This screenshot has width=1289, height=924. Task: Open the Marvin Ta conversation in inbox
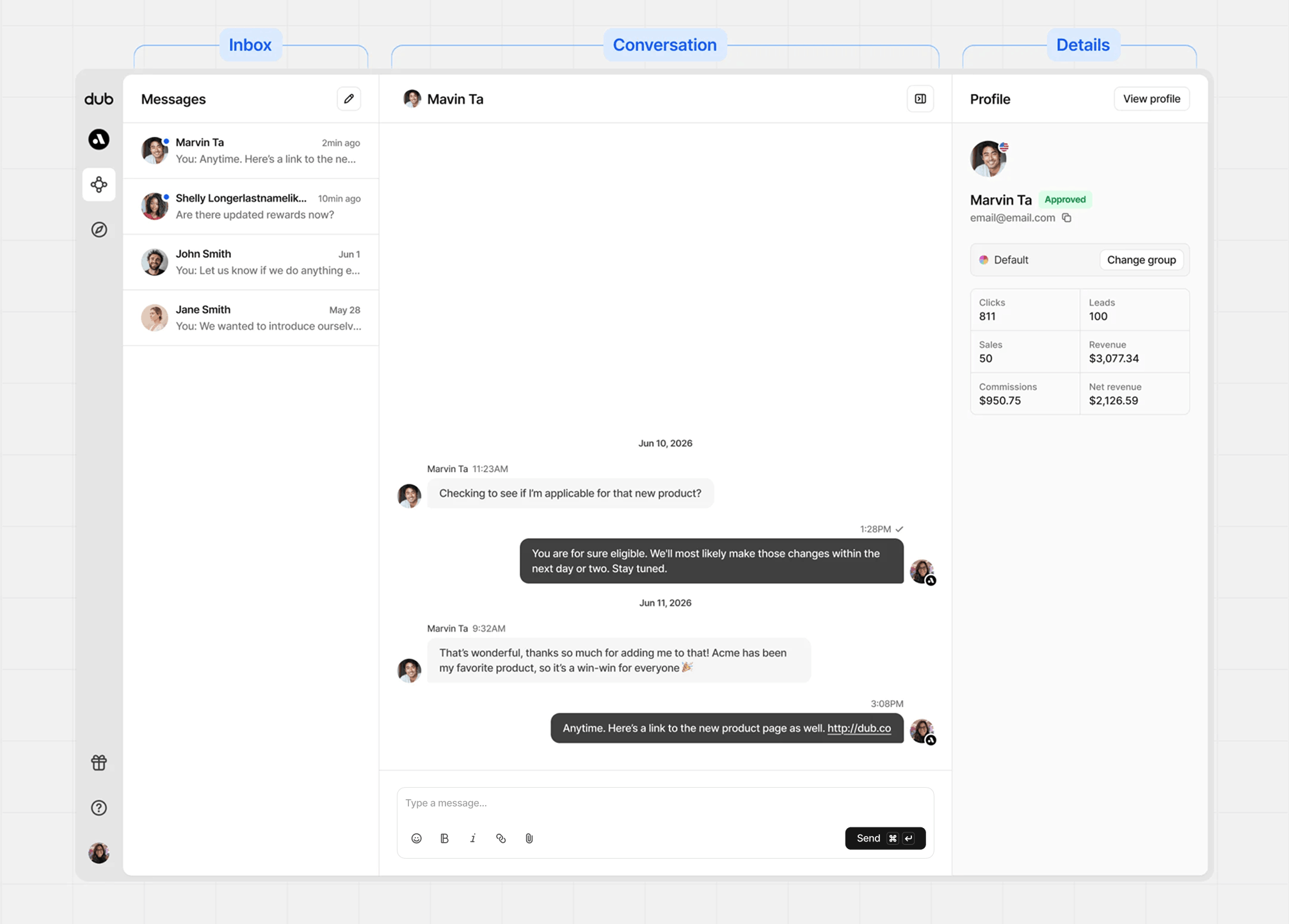[x=251, y=151]
